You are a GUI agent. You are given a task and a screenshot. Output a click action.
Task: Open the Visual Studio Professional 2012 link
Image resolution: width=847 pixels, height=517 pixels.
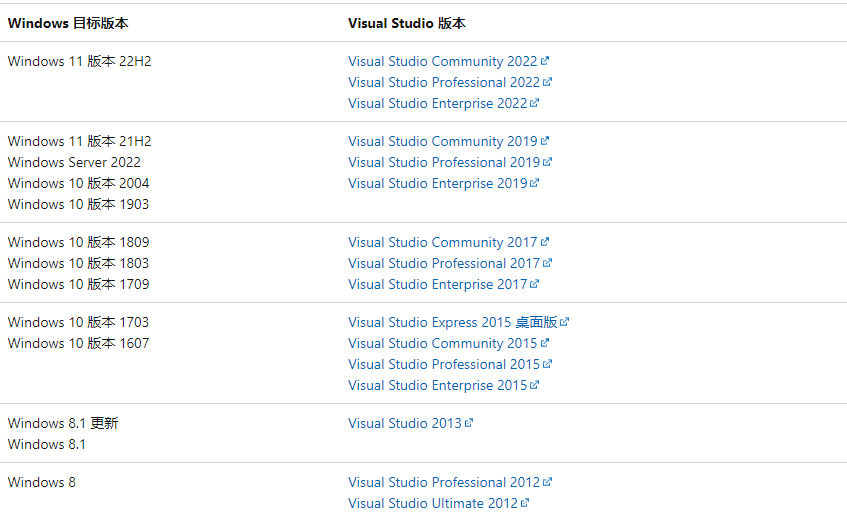coord(444,482)
